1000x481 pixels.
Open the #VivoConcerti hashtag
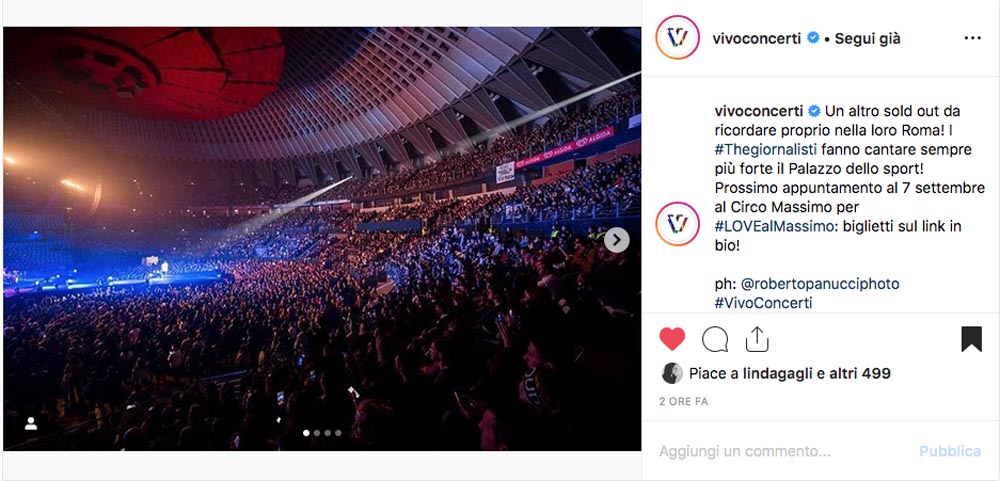(x=763, y=303)
